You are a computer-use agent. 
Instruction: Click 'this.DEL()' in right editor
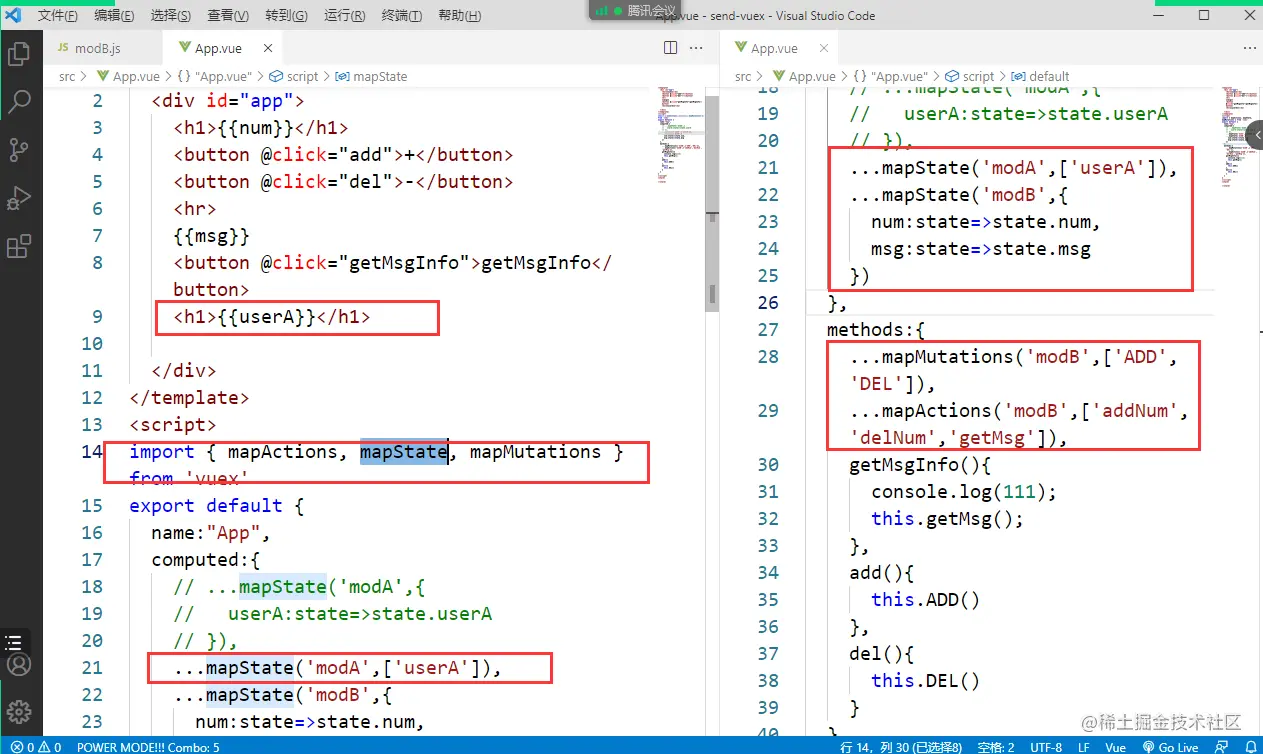point(925,680)
